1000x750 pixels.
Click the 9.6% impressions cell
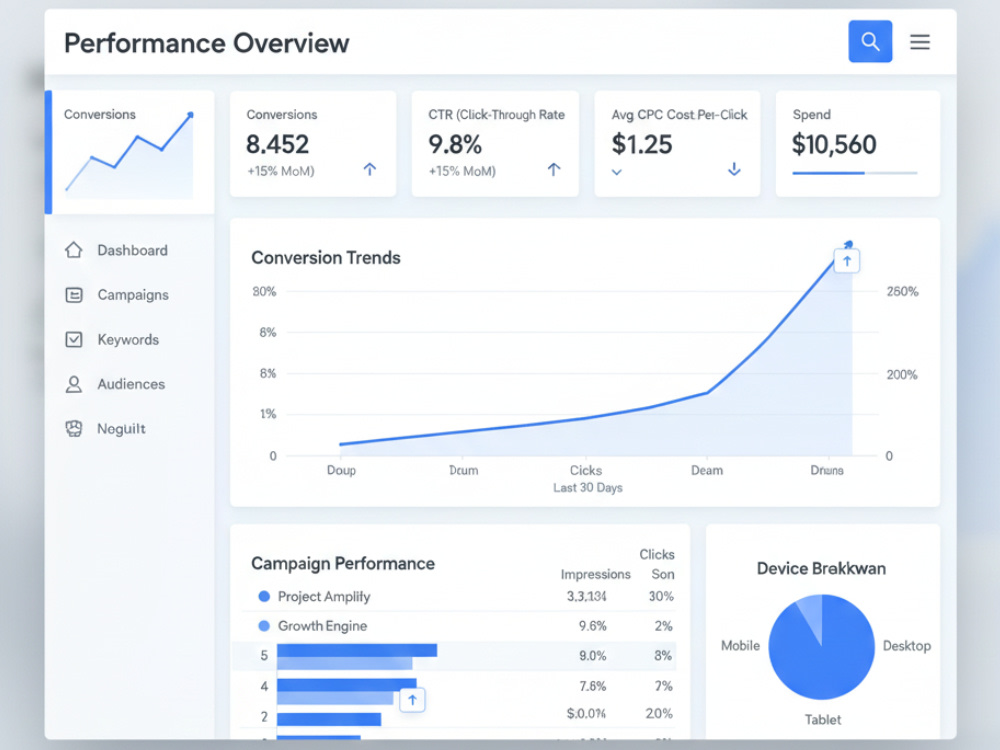[x=592, y=626]
